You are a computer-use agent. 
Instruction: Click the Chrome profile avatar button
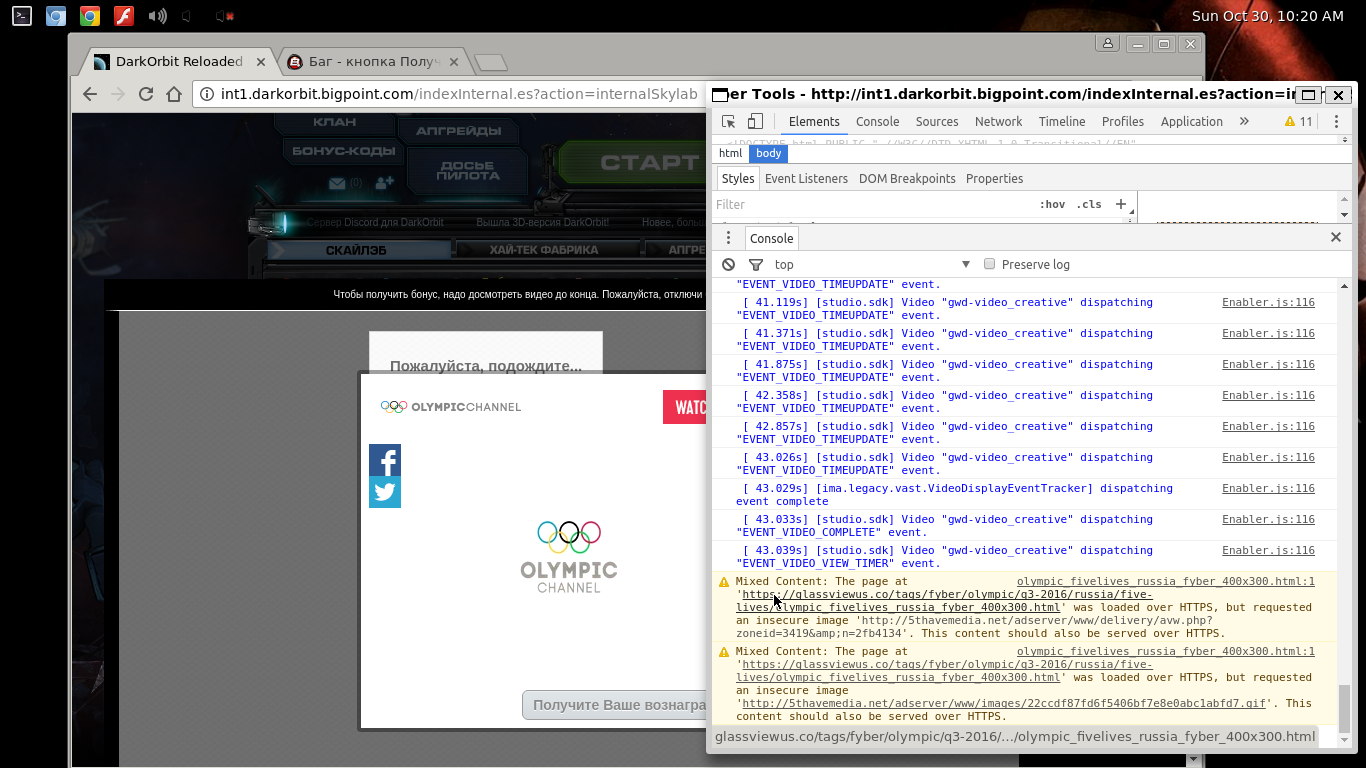pos(1107,44)
